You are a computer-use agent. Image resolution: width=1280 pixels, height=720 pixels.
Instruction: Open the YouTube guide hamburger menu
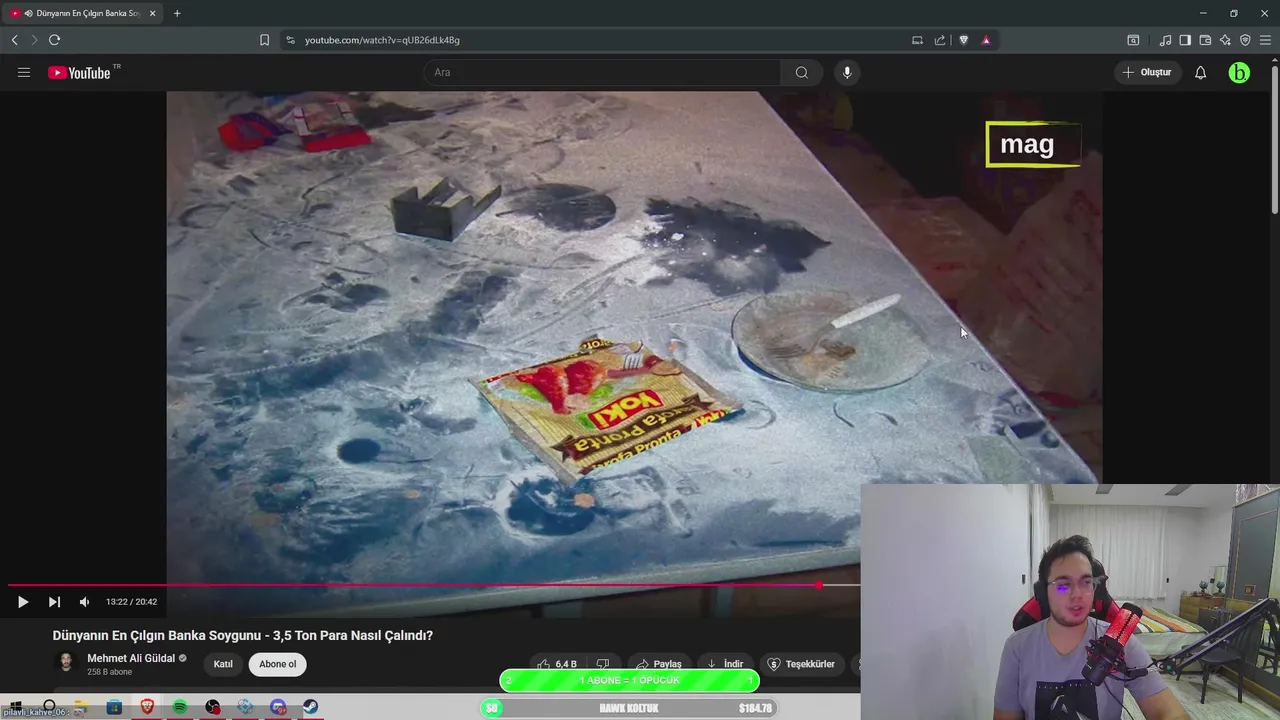pyautogui.click(x=24, y=72)
